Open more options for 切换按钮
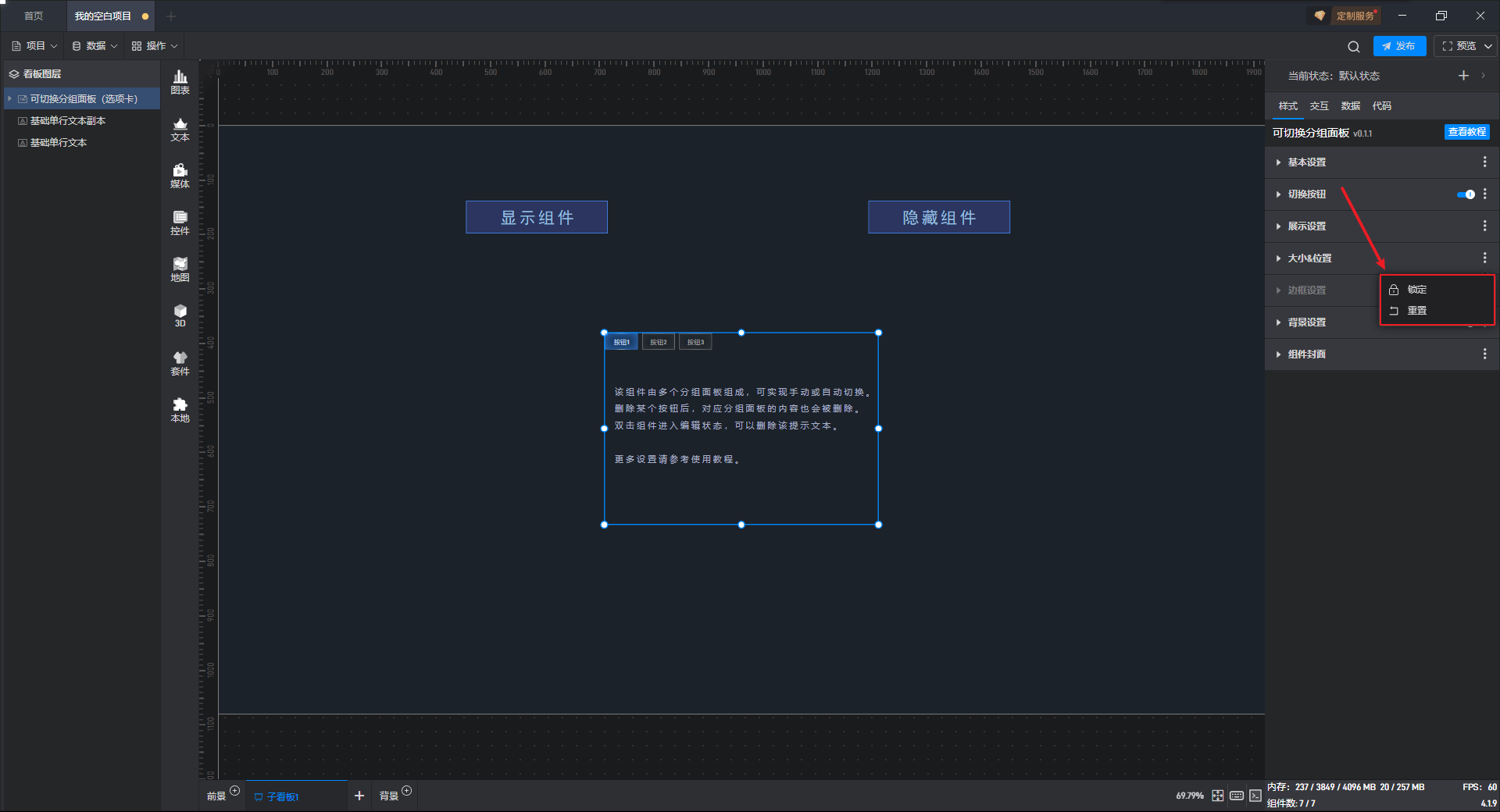 coord(1484,194)
